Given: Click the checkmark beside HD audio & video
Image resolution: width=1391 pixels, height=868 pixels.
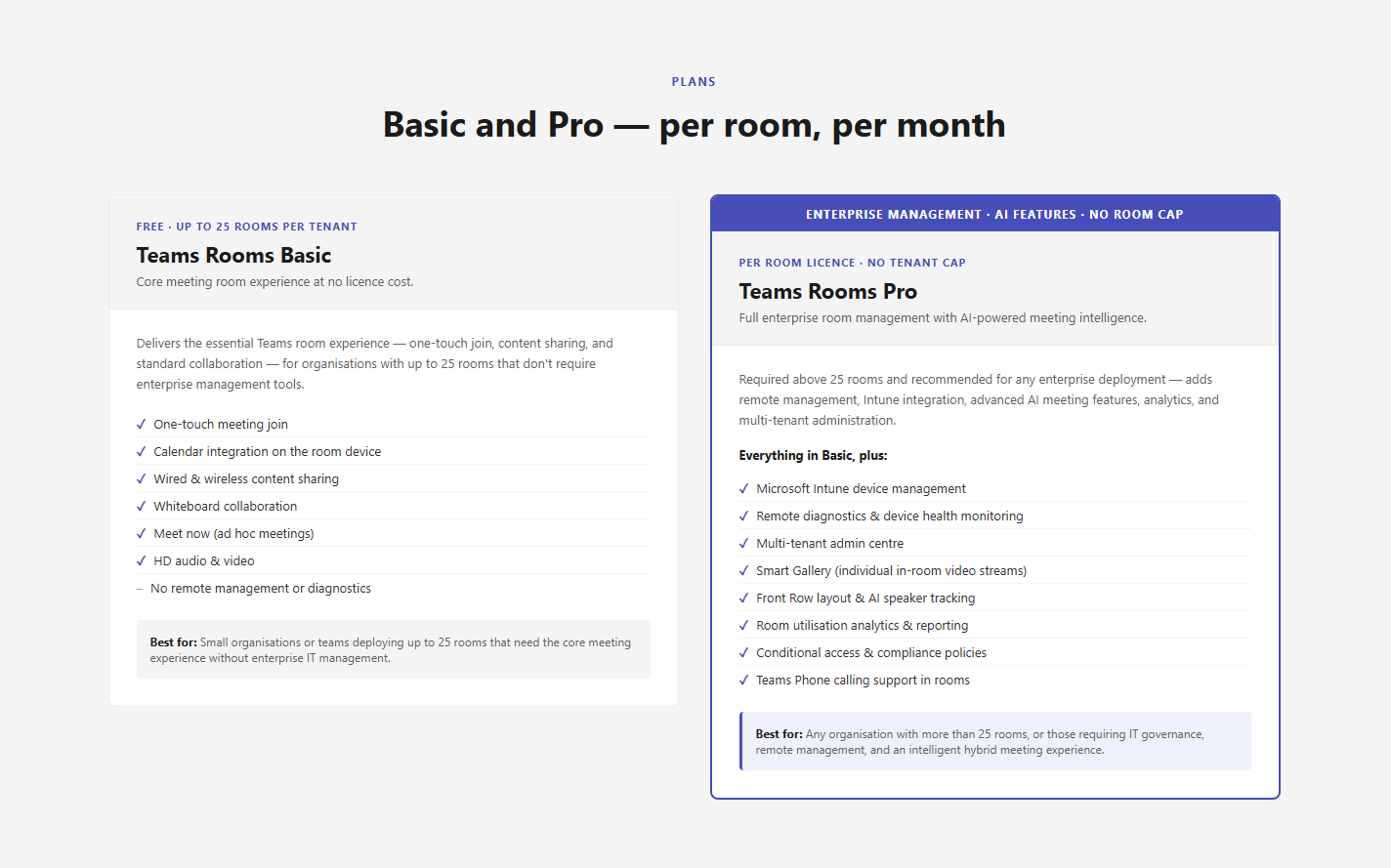Looking at the screenshot, I should [x=142, y=561].
